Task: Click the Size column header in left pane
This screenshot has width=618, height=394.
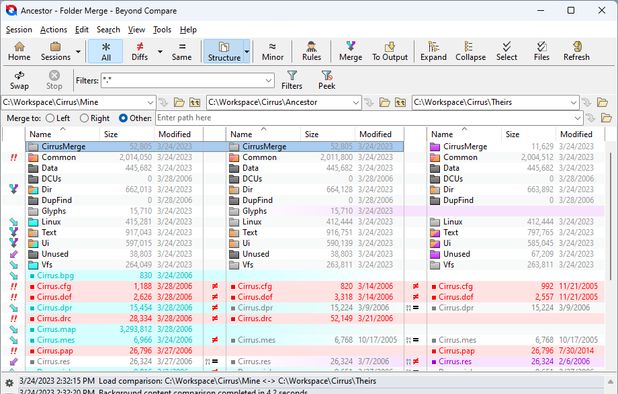Action: (111, 134)
